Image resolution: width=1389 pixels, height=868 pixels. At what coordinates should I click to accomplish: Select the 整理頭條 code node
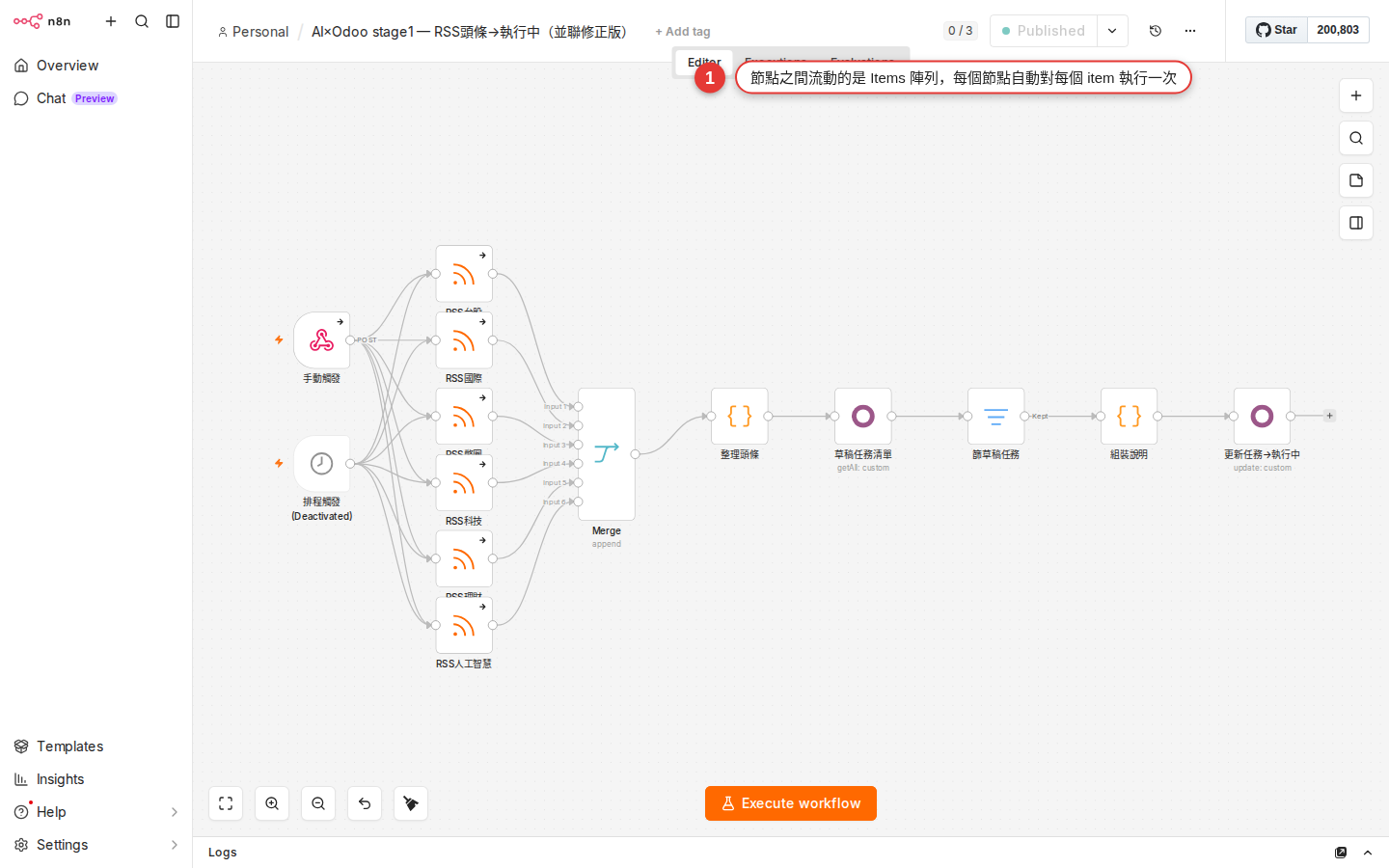click(x=740, y=417)
